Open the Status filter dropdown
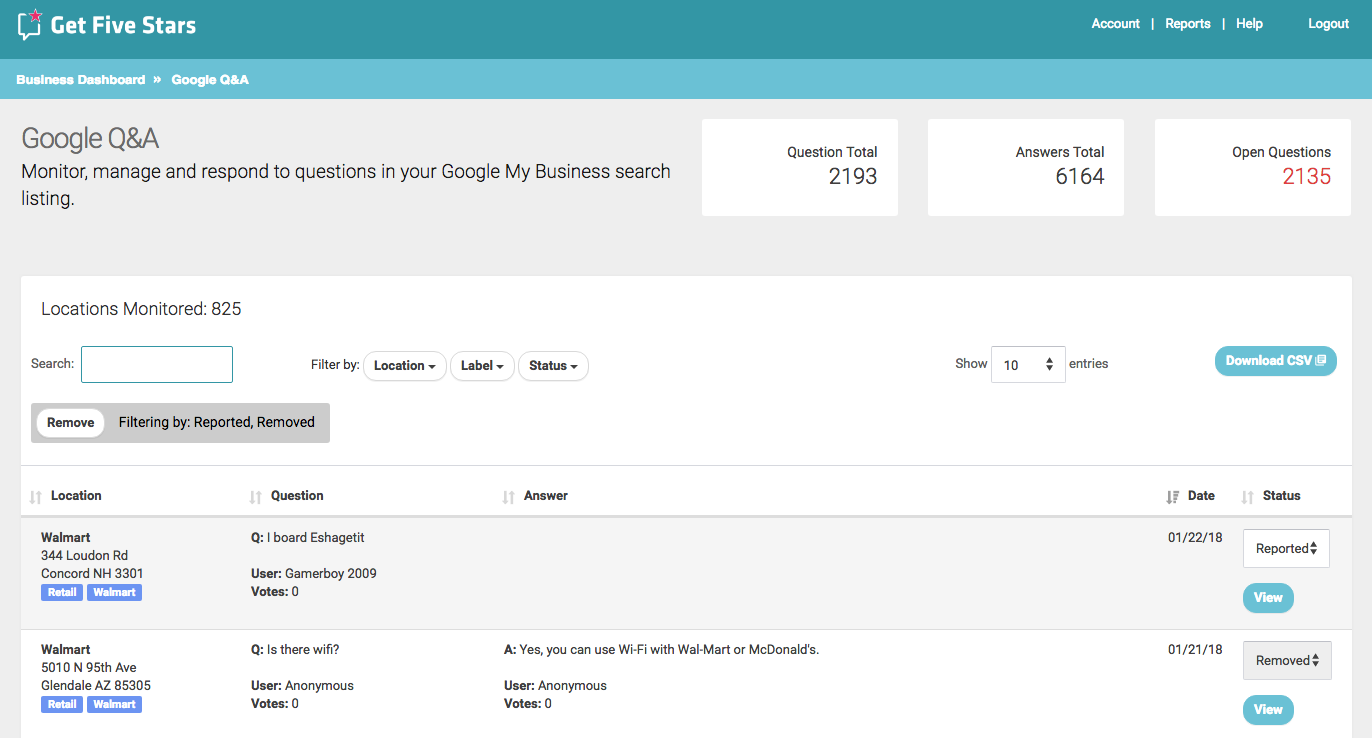This screenshot has width=1372, height=738. [x=553, y=366]
